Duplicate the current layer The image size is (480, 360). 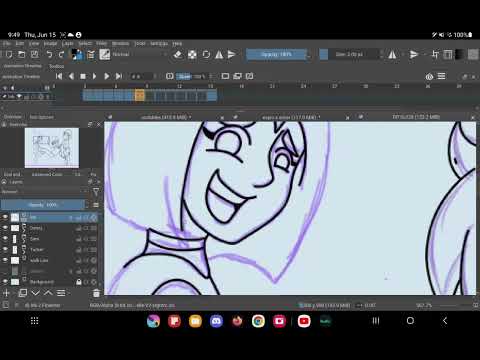23,293
